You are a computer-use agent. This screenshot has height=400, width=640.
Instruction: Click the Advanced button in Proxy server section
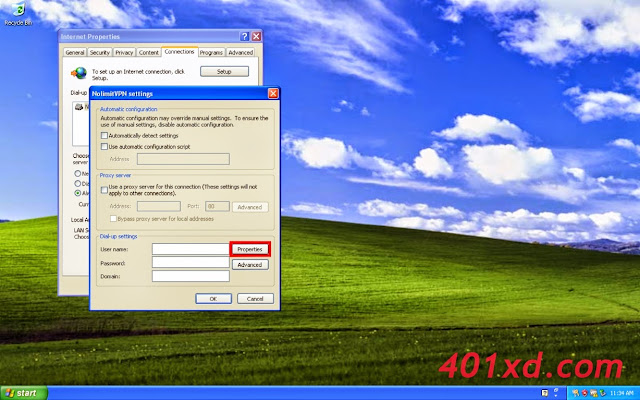250,207
